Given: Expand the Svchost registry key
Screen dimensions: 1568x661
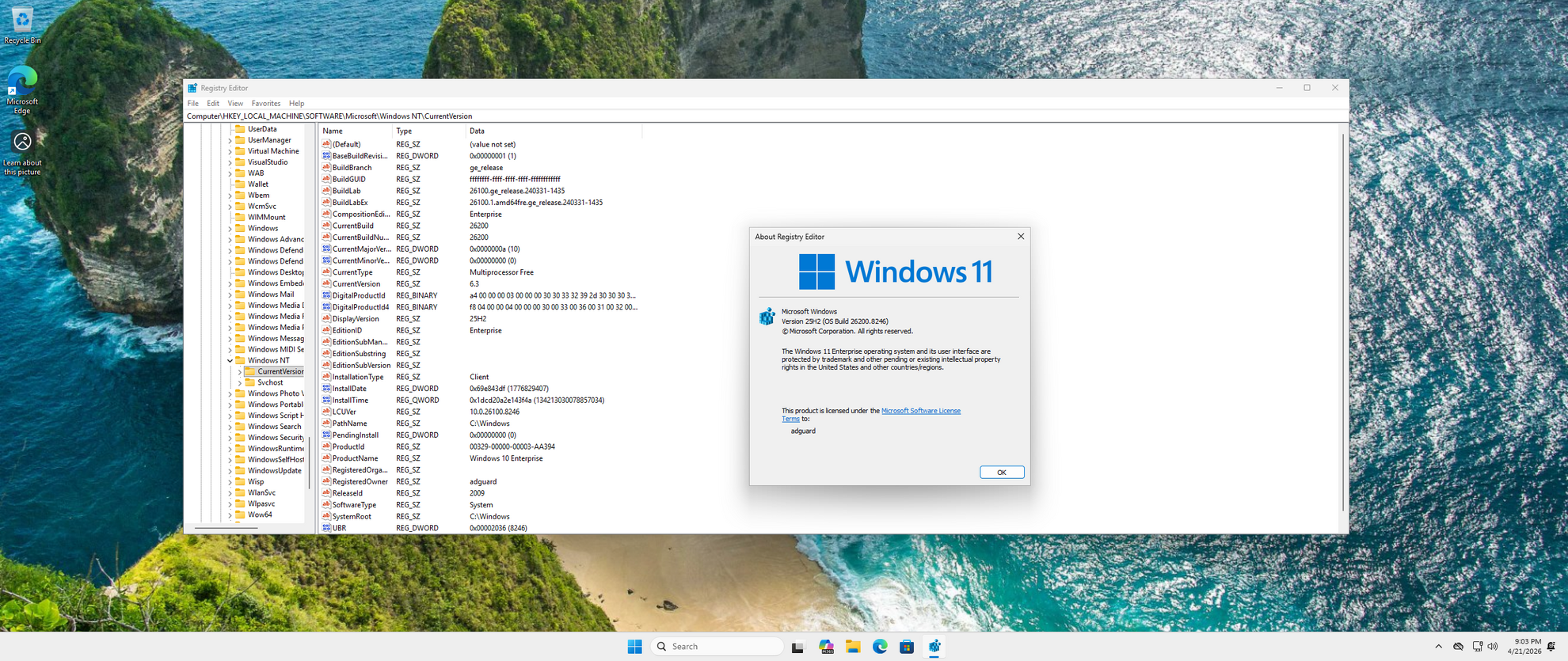Looking at the screenshot, I should pos(240,382).
